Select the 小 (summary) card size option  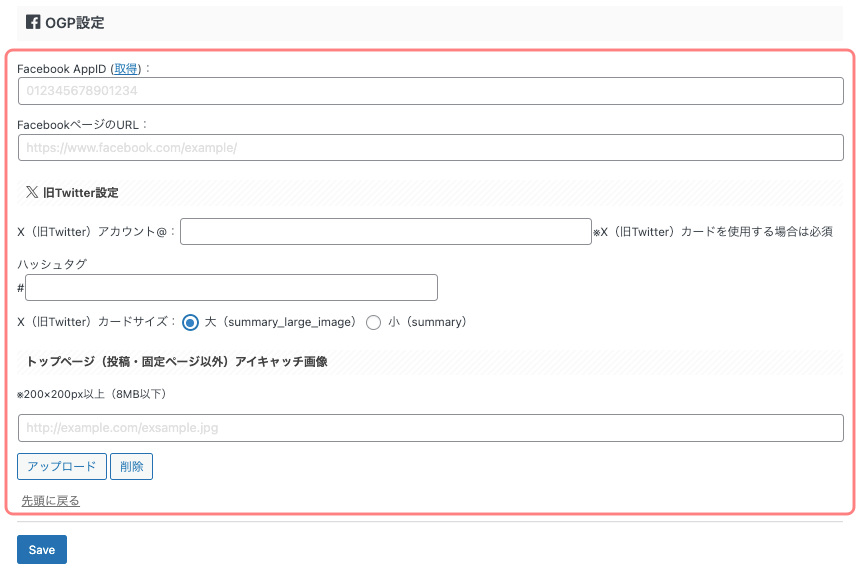pyautogui.click(x=372, y=322)
